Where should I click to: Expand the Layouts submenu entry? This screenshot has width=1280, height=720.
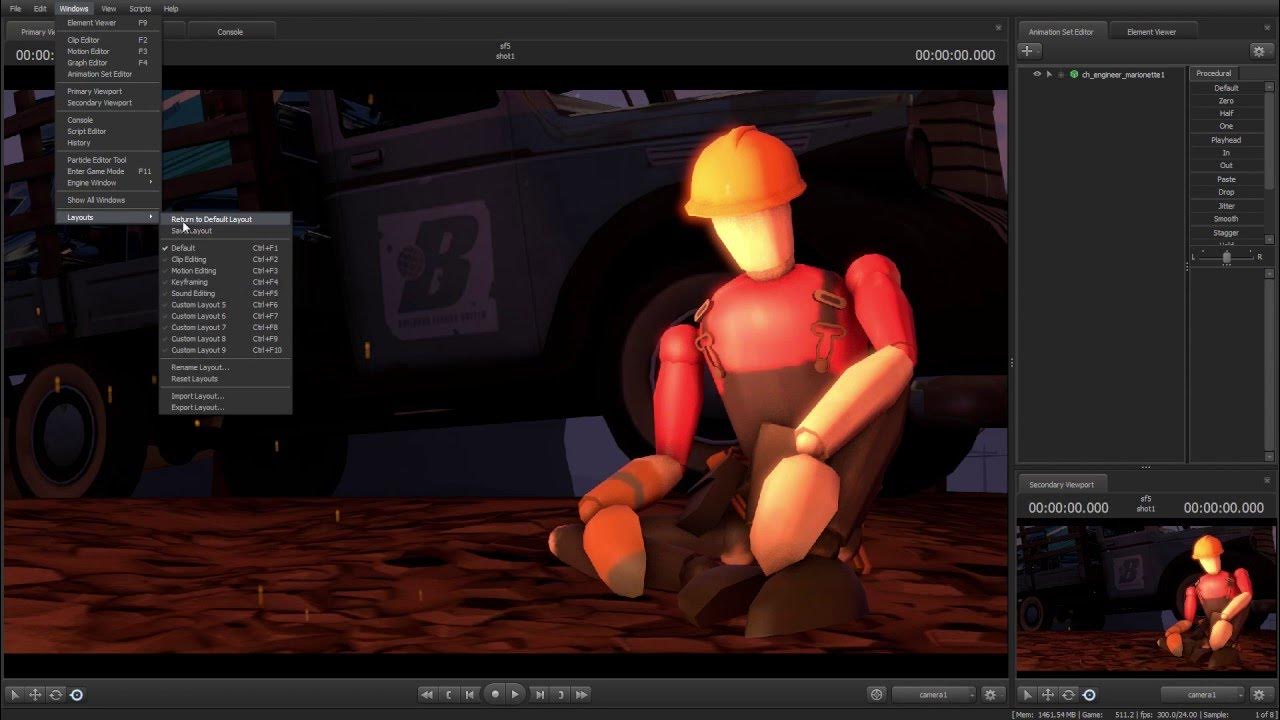[107, 217]
